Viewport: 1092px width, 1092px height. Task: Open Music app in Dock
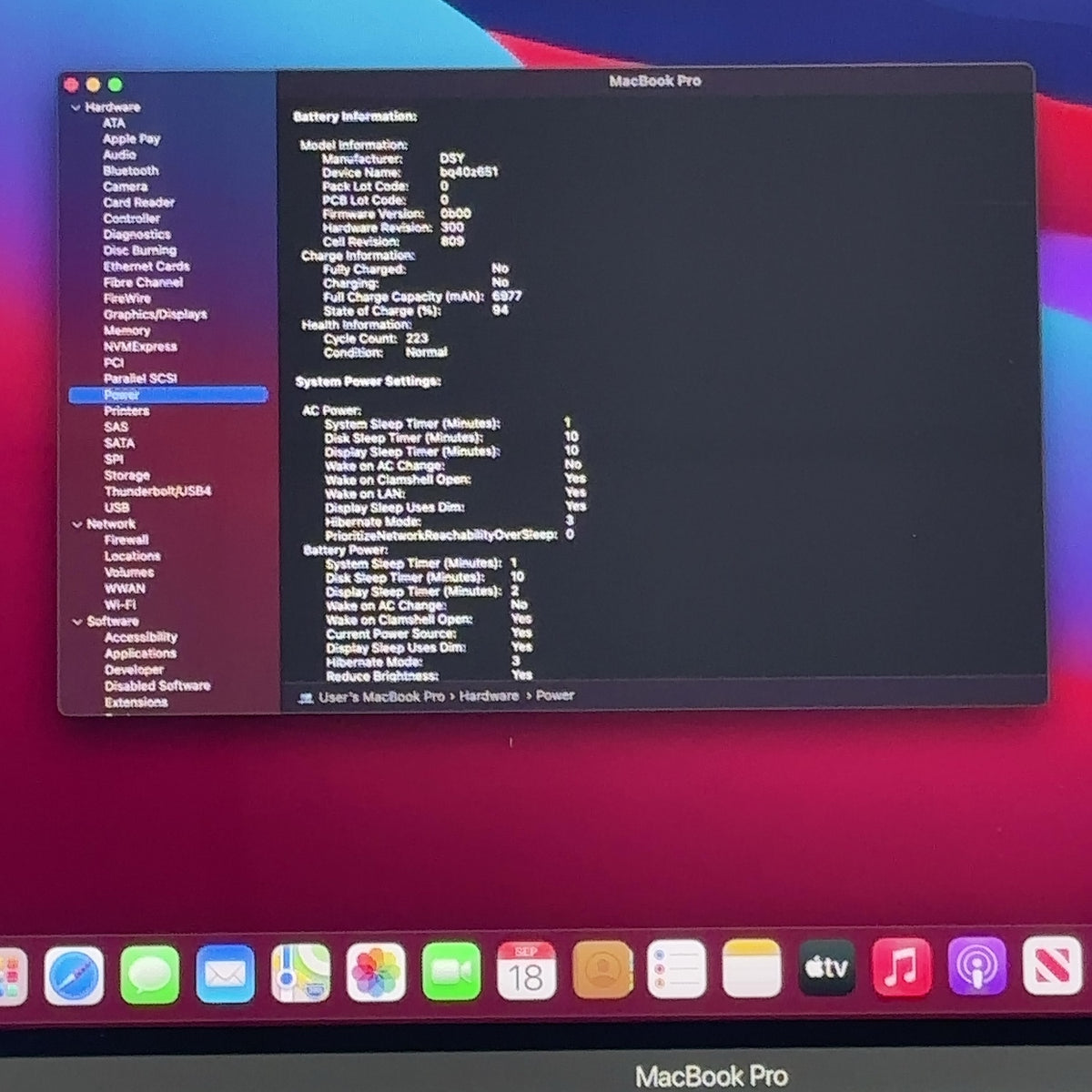tap(901, 966)
